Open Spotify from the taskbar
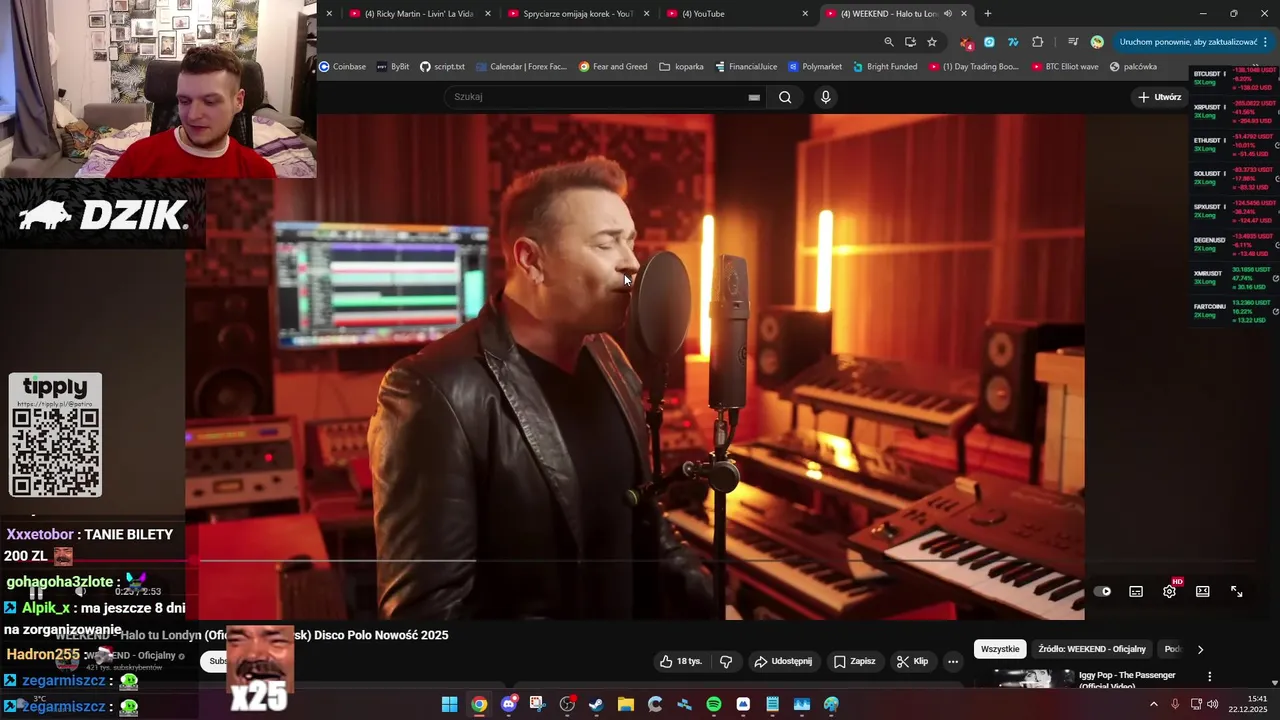Image resolution: width=1280 pixels, height=720 pixels. pyautogui.click(x=714, y=704)
